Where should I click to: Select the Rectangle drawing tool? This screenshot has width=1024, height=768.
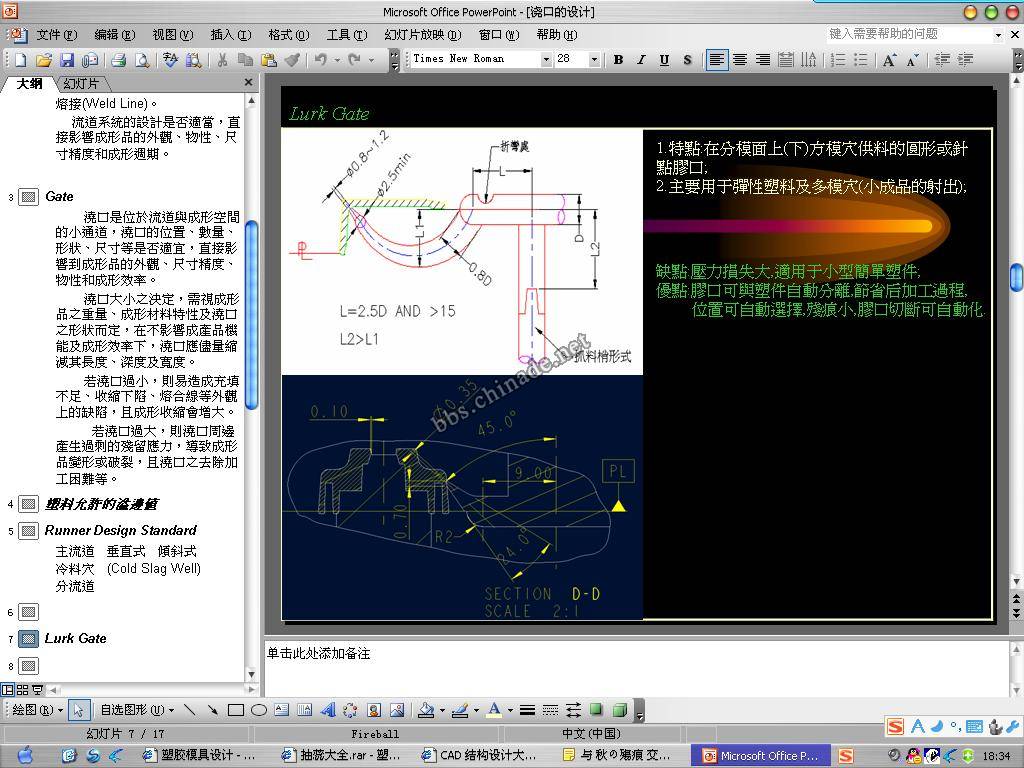click(x=236, y=710)
